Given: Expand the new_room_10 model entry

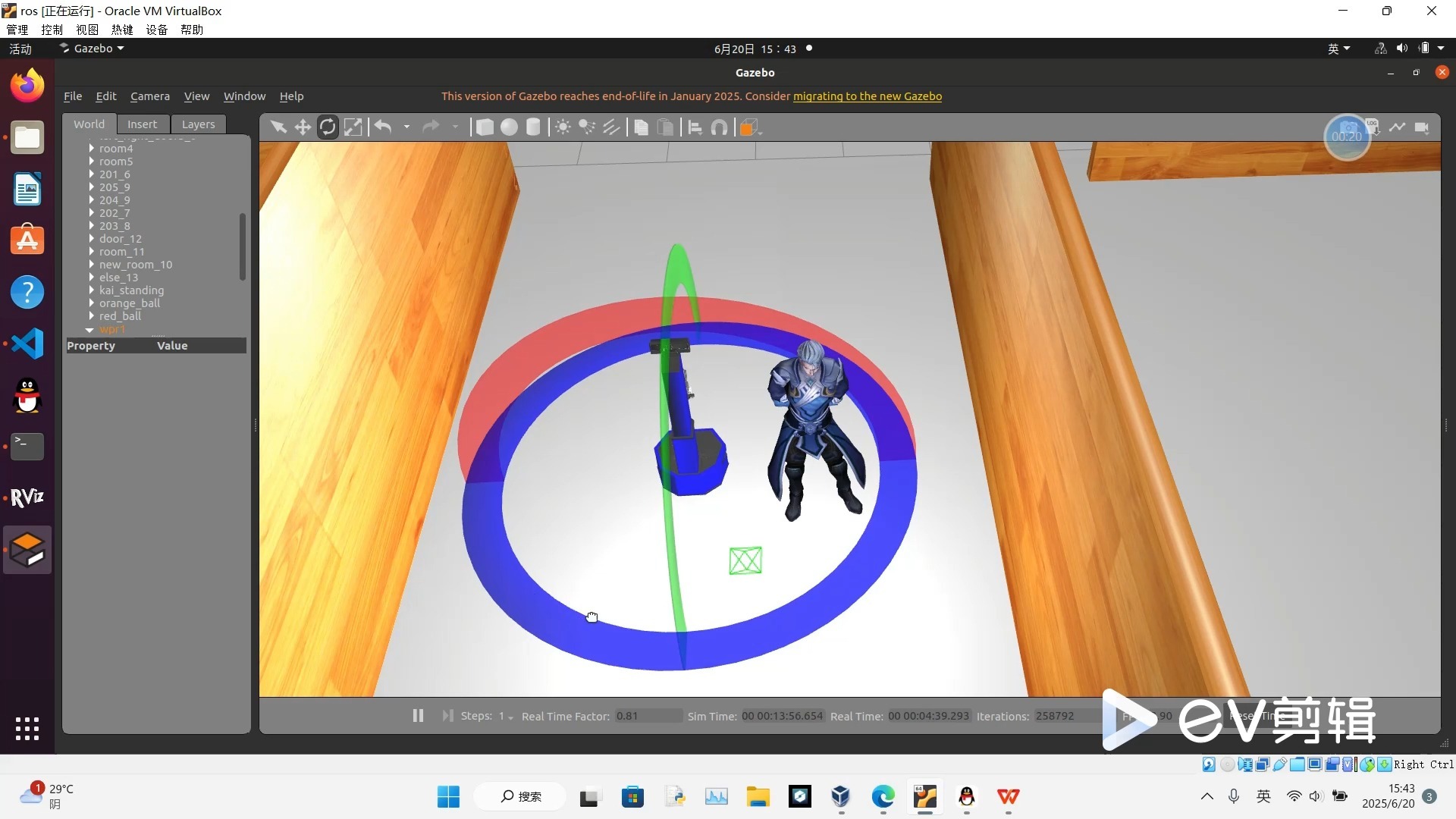Looking at the screenshot, I should point(92,265).
